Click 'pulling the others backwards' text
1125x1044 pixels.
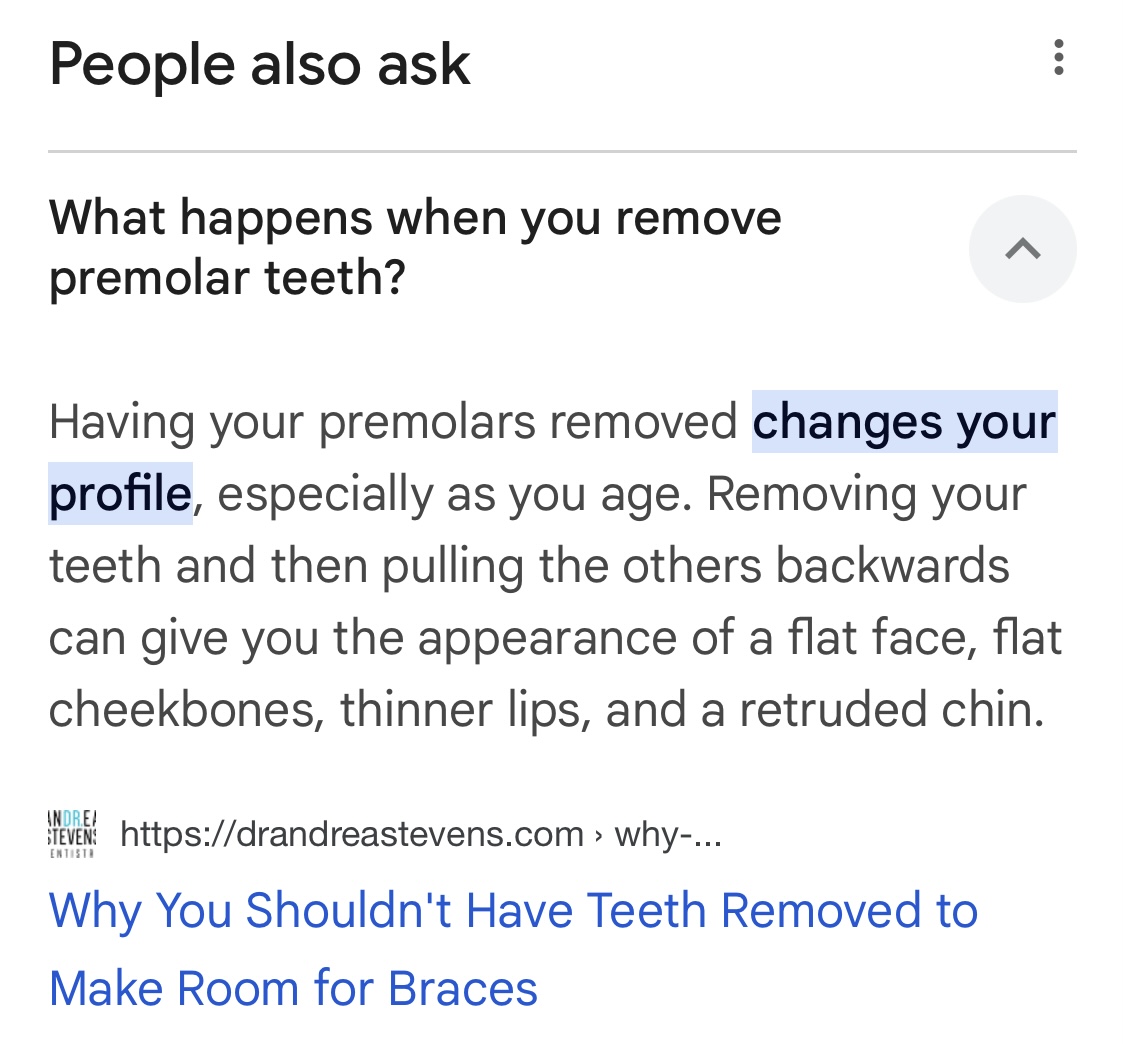pos(696,566)
